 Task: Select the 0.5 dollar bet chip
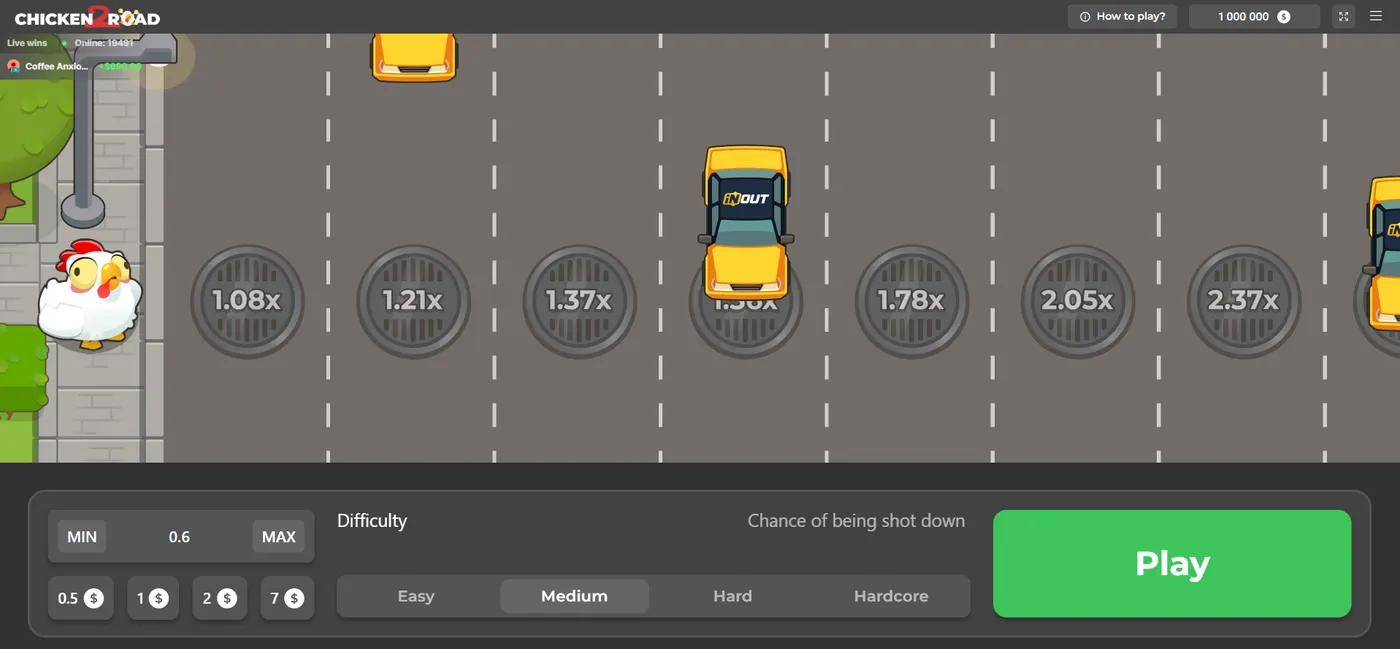(80, 598)
